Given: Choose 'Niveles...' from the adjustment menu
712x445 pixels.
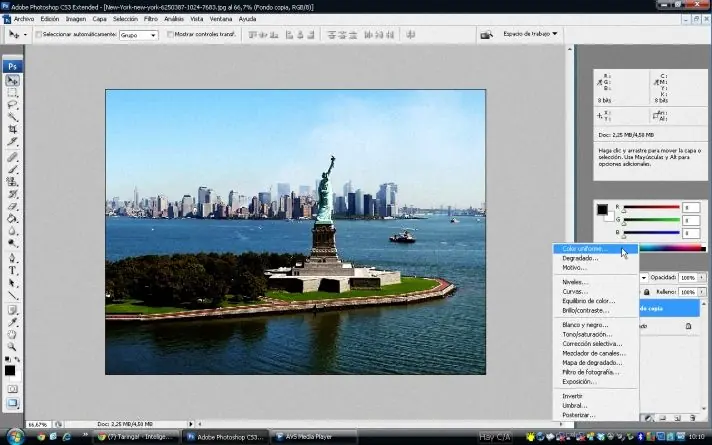Looking at the screenshot, I should [574, 282].
